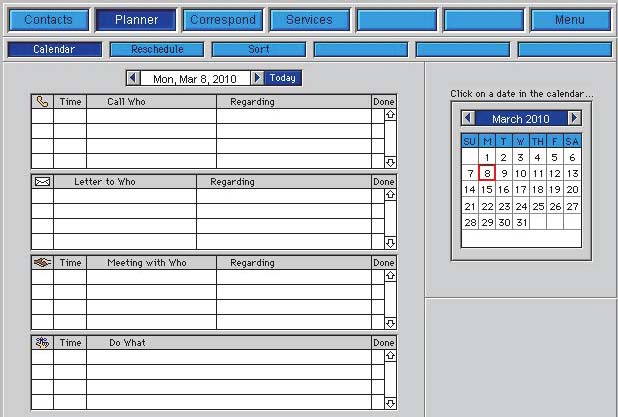Image resolution: width=618 pixels, height=417 pixels.
Task: Mark first Do What row Done cell
Action: coord(378,357)
